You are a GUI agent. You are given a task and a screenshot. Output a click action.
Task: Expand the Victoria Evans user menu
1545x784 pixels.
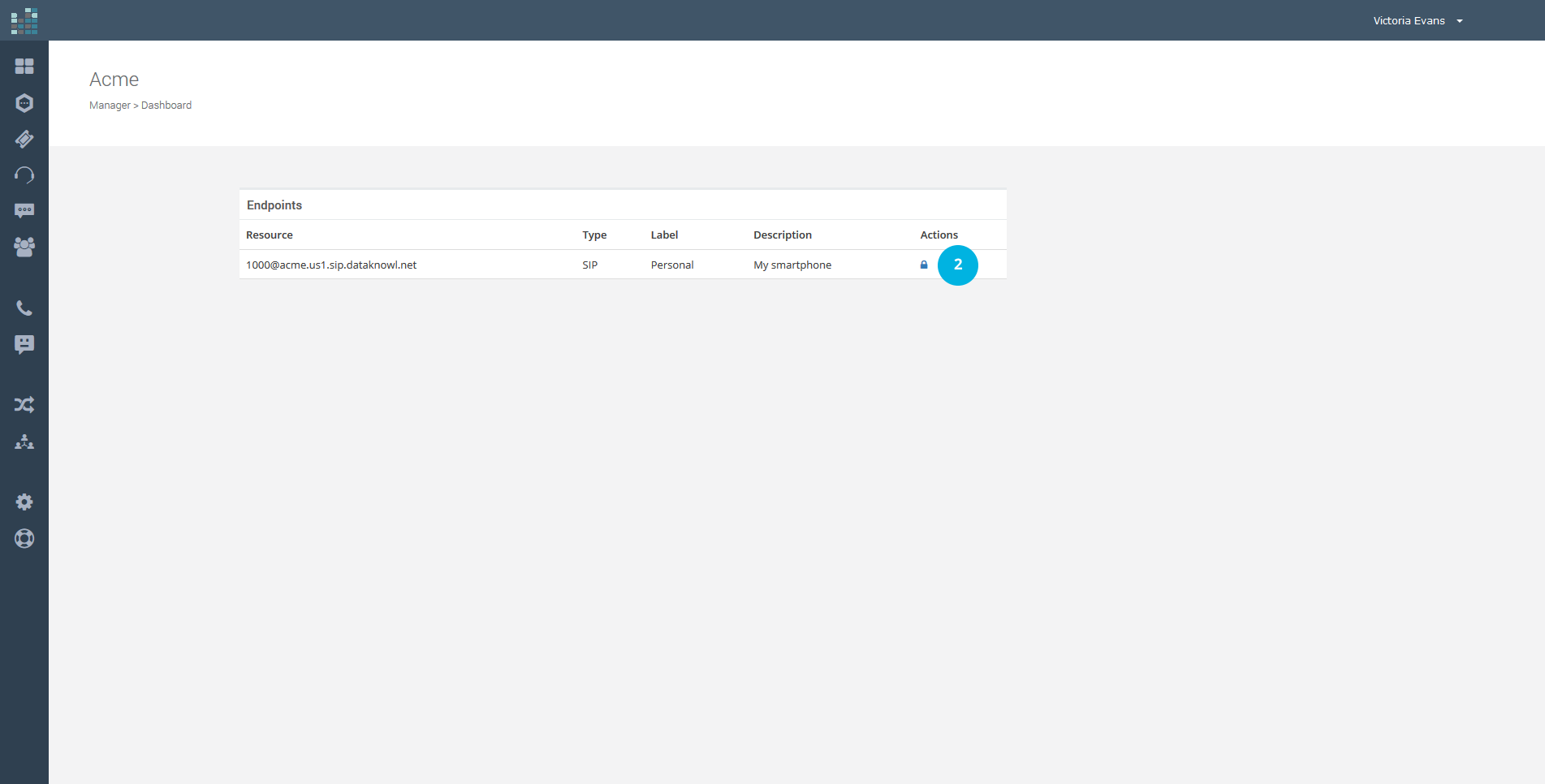pos(1418,21)
